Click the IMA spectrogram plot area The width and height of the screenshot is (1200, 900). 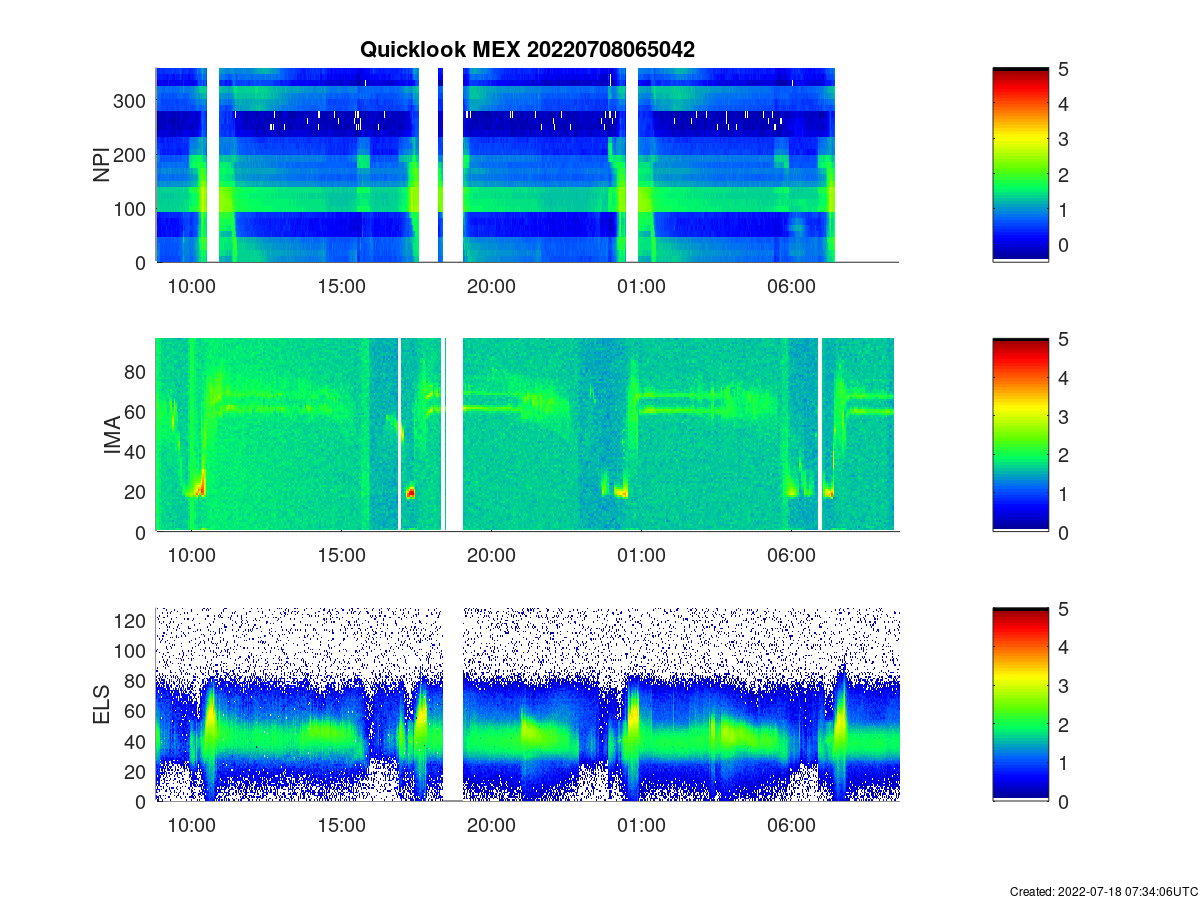point(527,434)
